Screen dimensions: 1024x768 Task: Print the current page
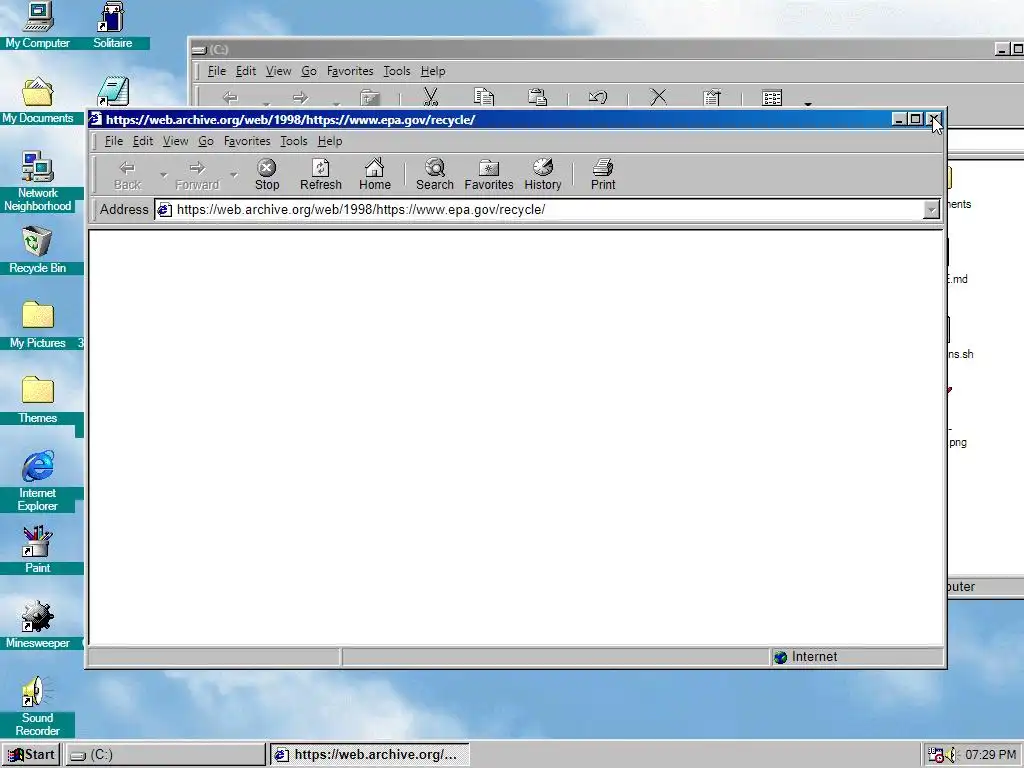pos(603,174)
